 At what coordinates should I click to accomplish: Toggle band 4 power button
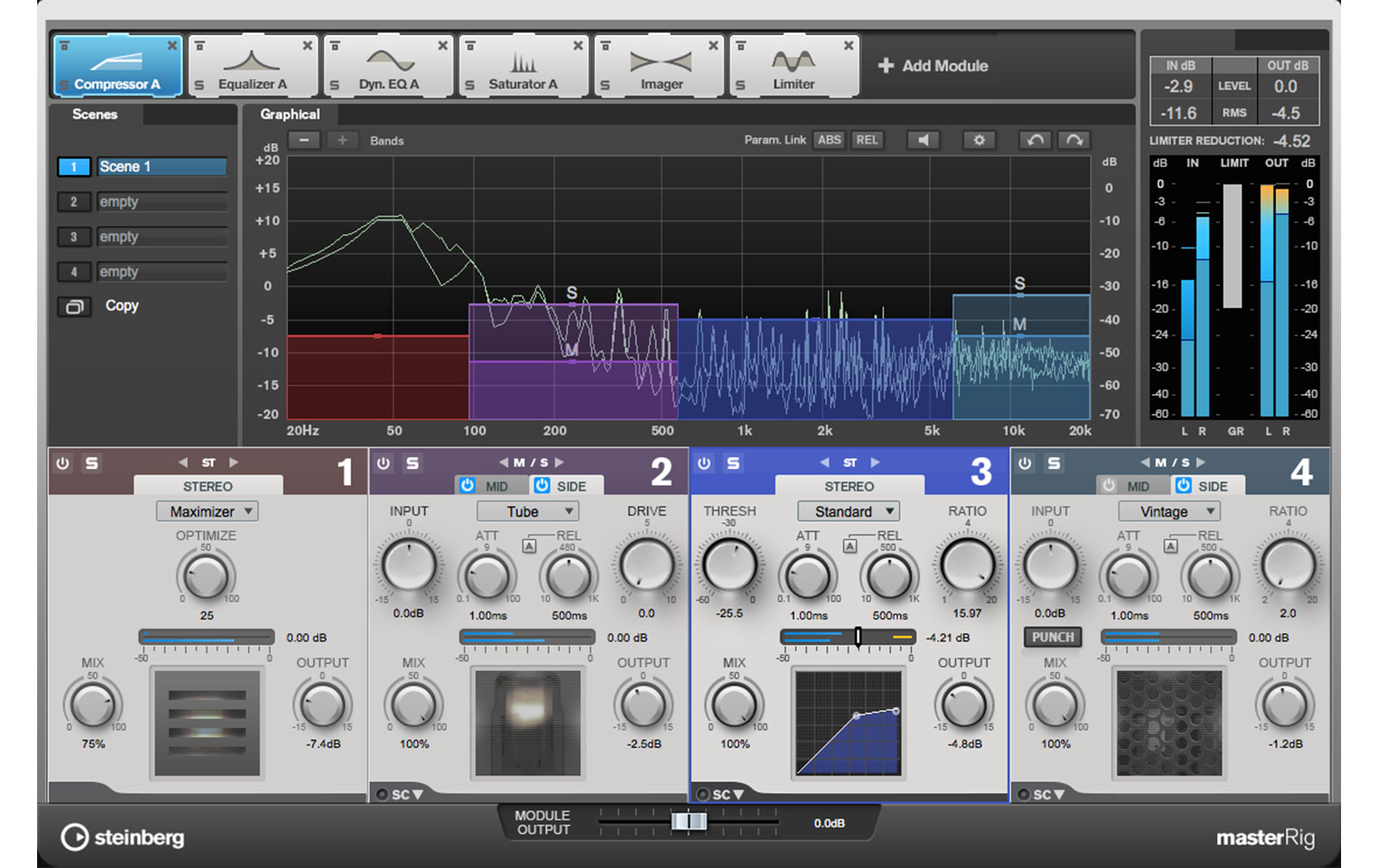1025,464
